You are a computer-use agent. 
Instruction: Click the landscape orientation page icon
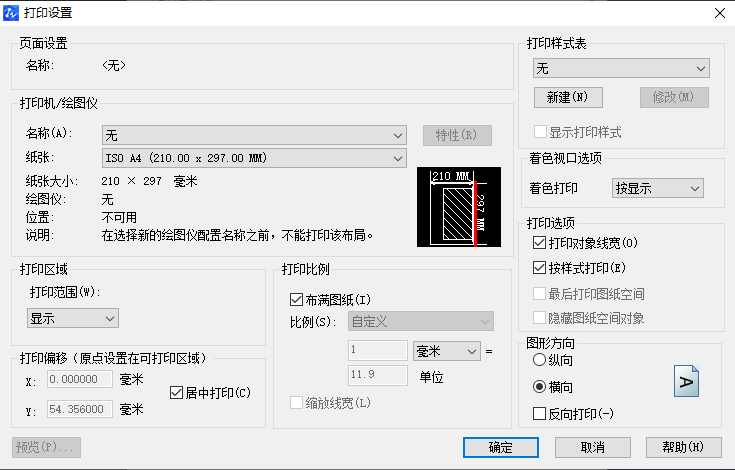point(687,383)
